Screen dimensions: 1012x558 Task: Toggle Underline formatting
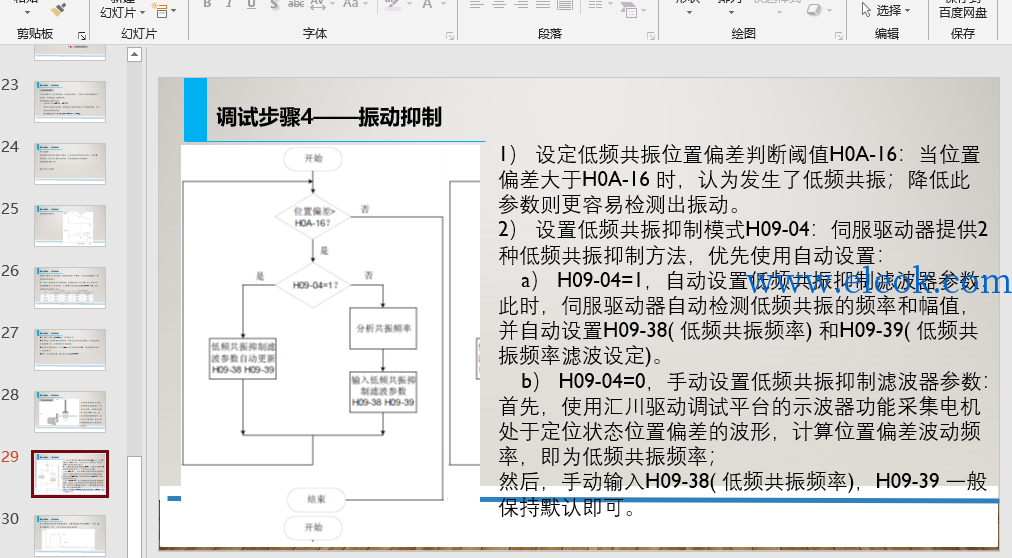[251, 4]
